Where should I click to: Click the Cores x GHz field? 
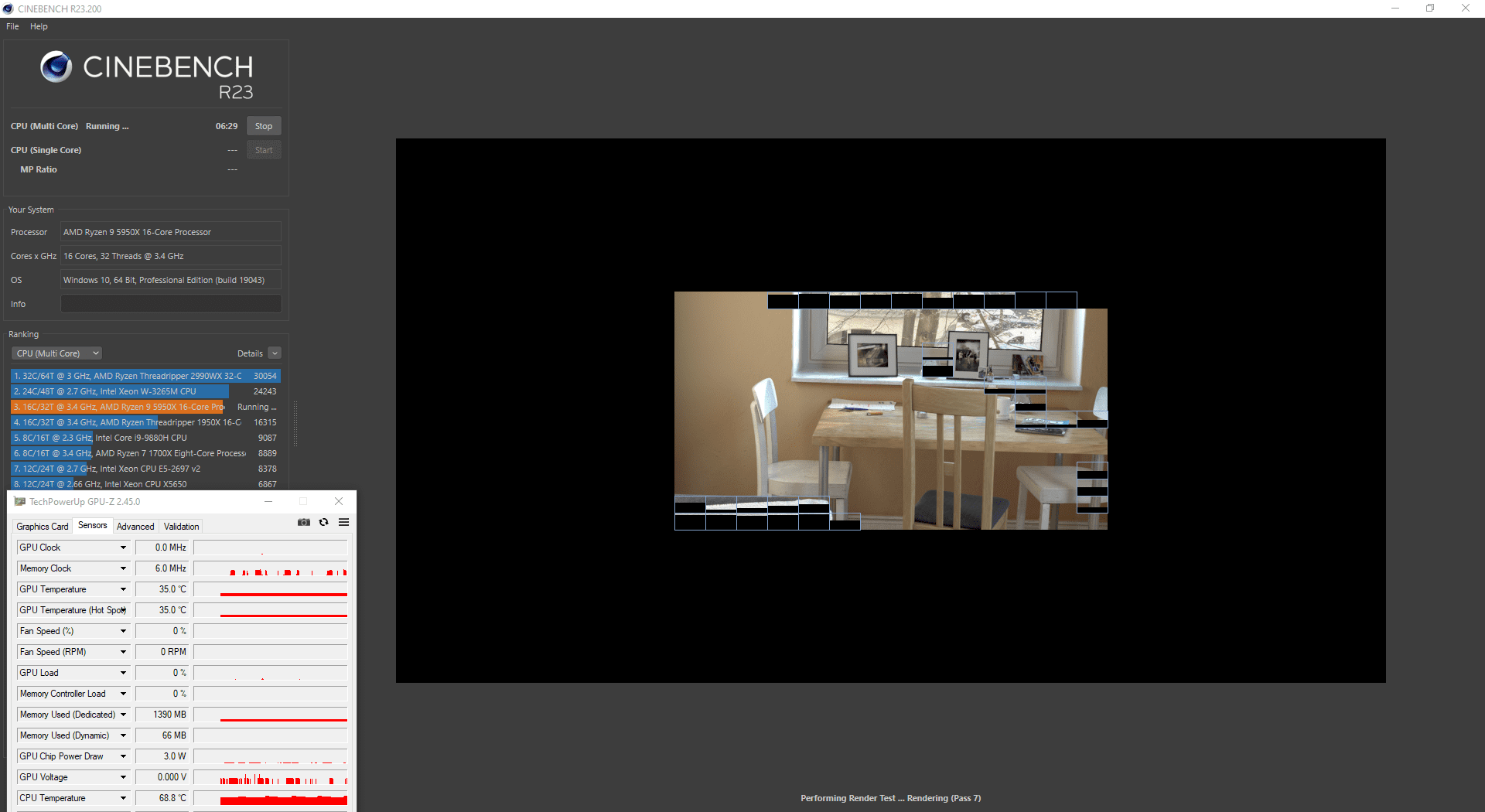point(171,256)
